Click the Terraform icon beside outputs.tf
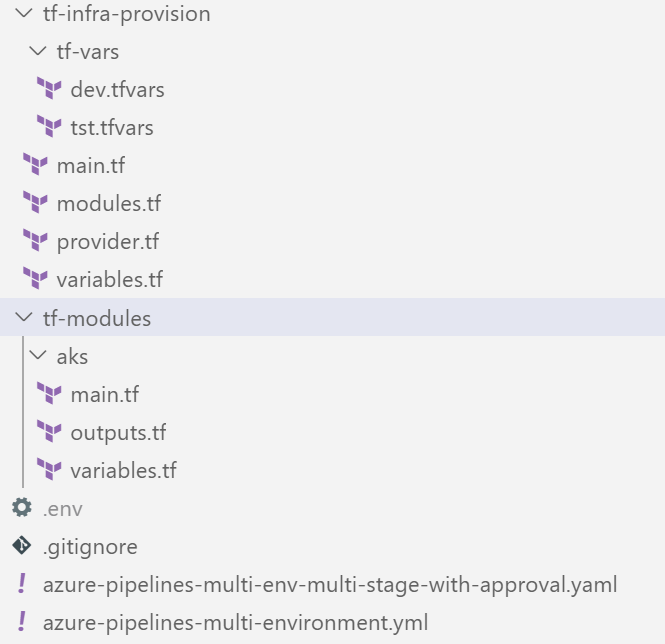Screen dimensions: 665x644 (x=49, y=431)
